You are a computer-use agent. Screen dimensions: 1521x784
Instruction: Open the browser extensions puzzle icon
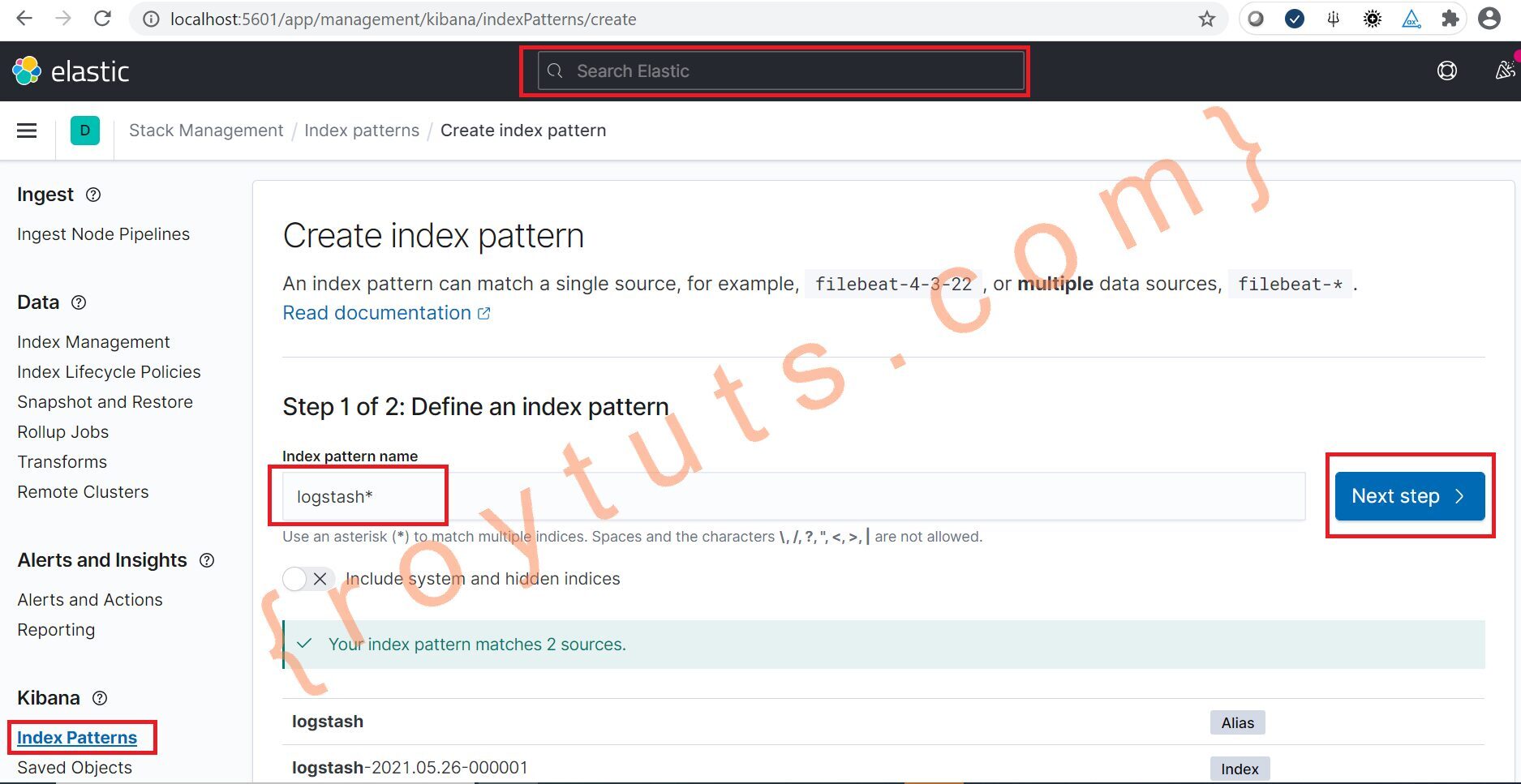click(x=1450, y=19)
